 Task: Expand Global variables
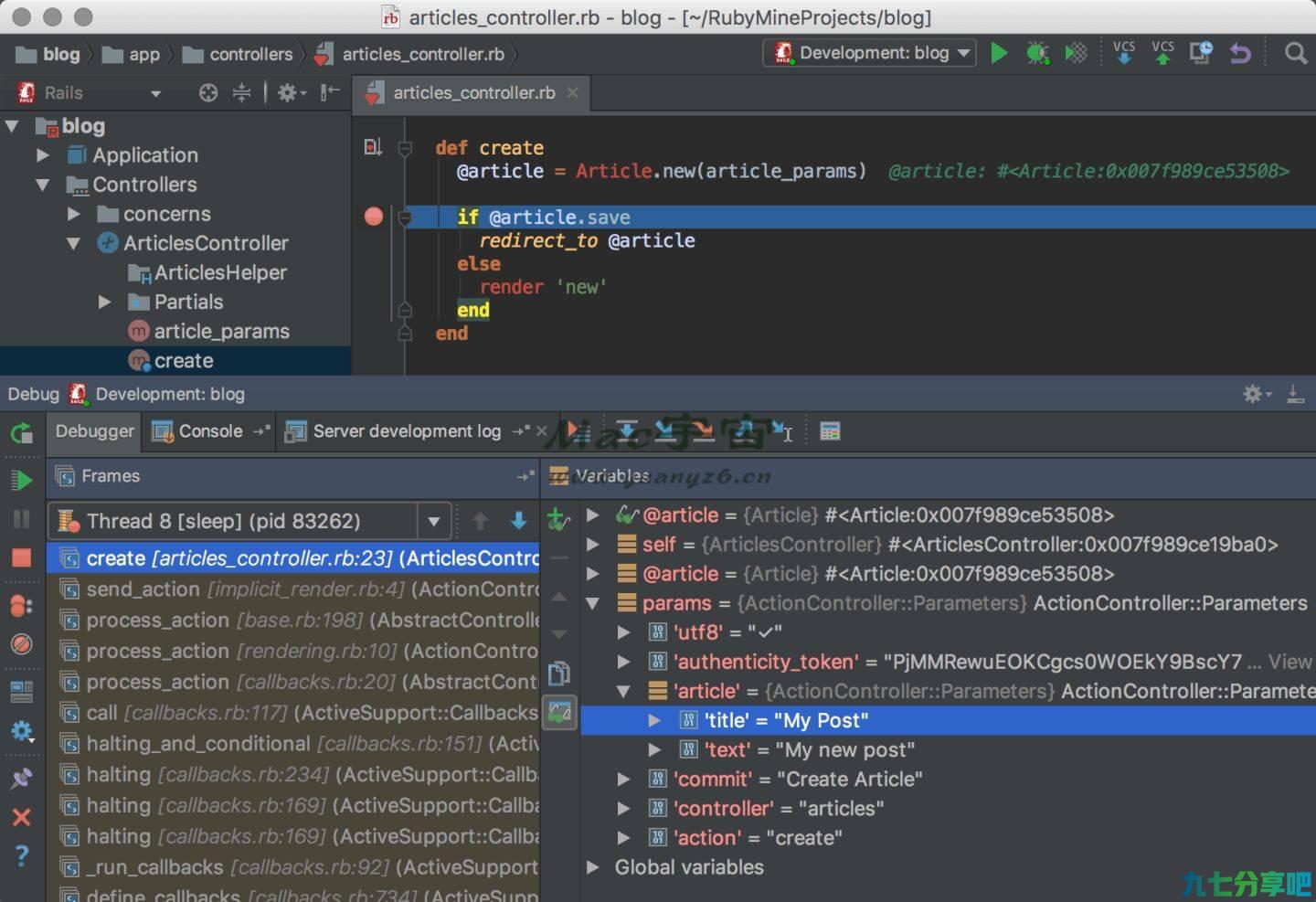pyautogui.click(x=592, y=867)
